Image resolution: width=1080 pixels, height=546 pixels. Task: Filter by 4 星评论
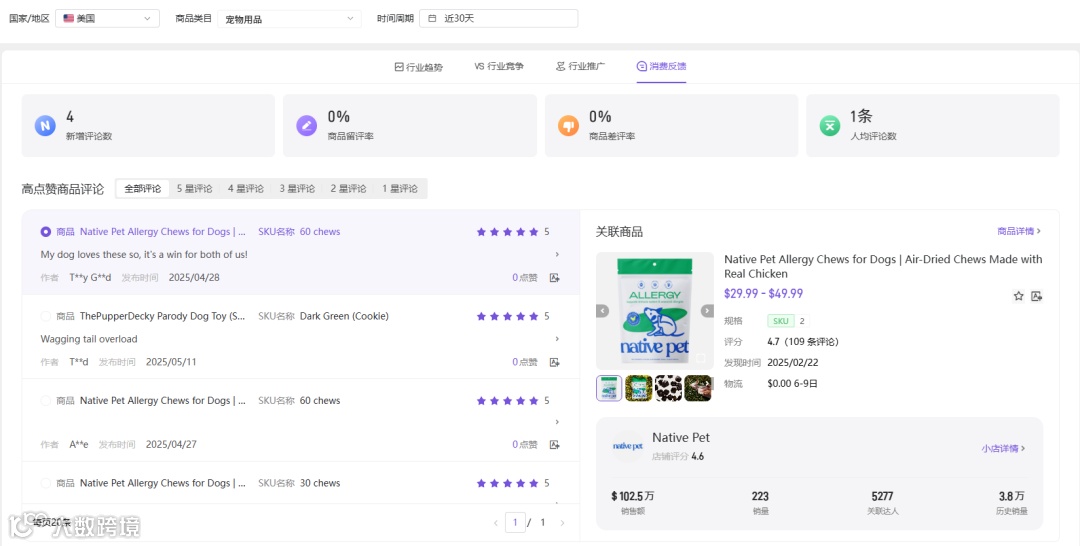[x=246, y=189]
